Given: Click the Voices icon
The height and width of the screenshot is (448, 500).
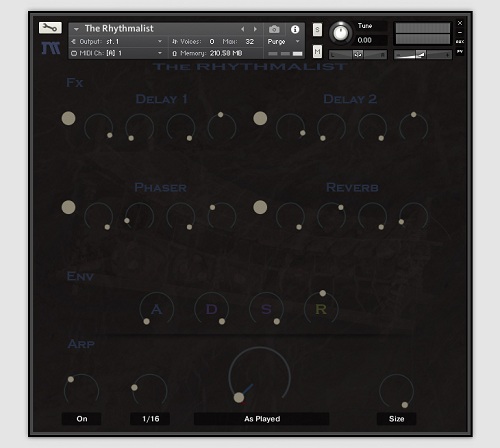Looking at the screenshot, I should click(x=175, y=42).
